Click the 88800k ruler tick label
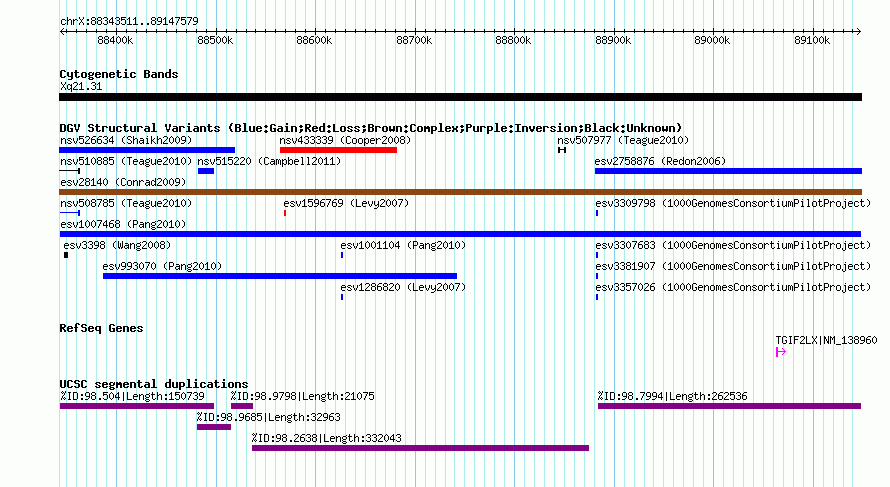The height and width of the screenshot is (487, 890). pyautogui.click(x=513, y=40)
